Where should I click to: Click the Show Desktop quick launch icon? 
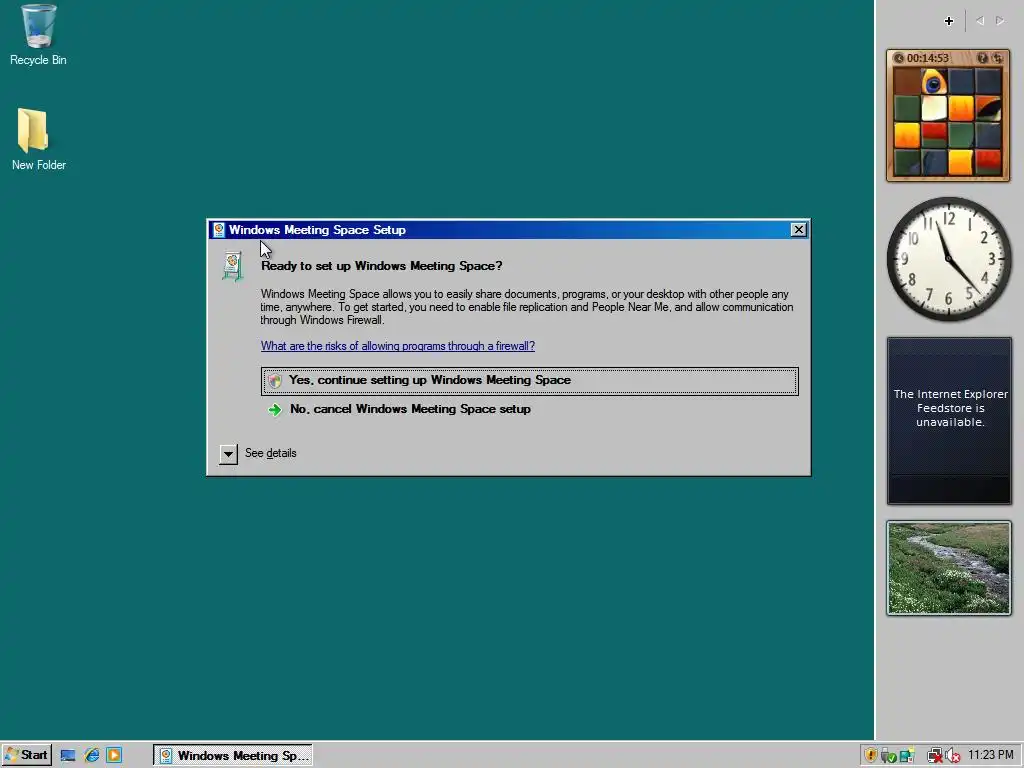point(68,756)
